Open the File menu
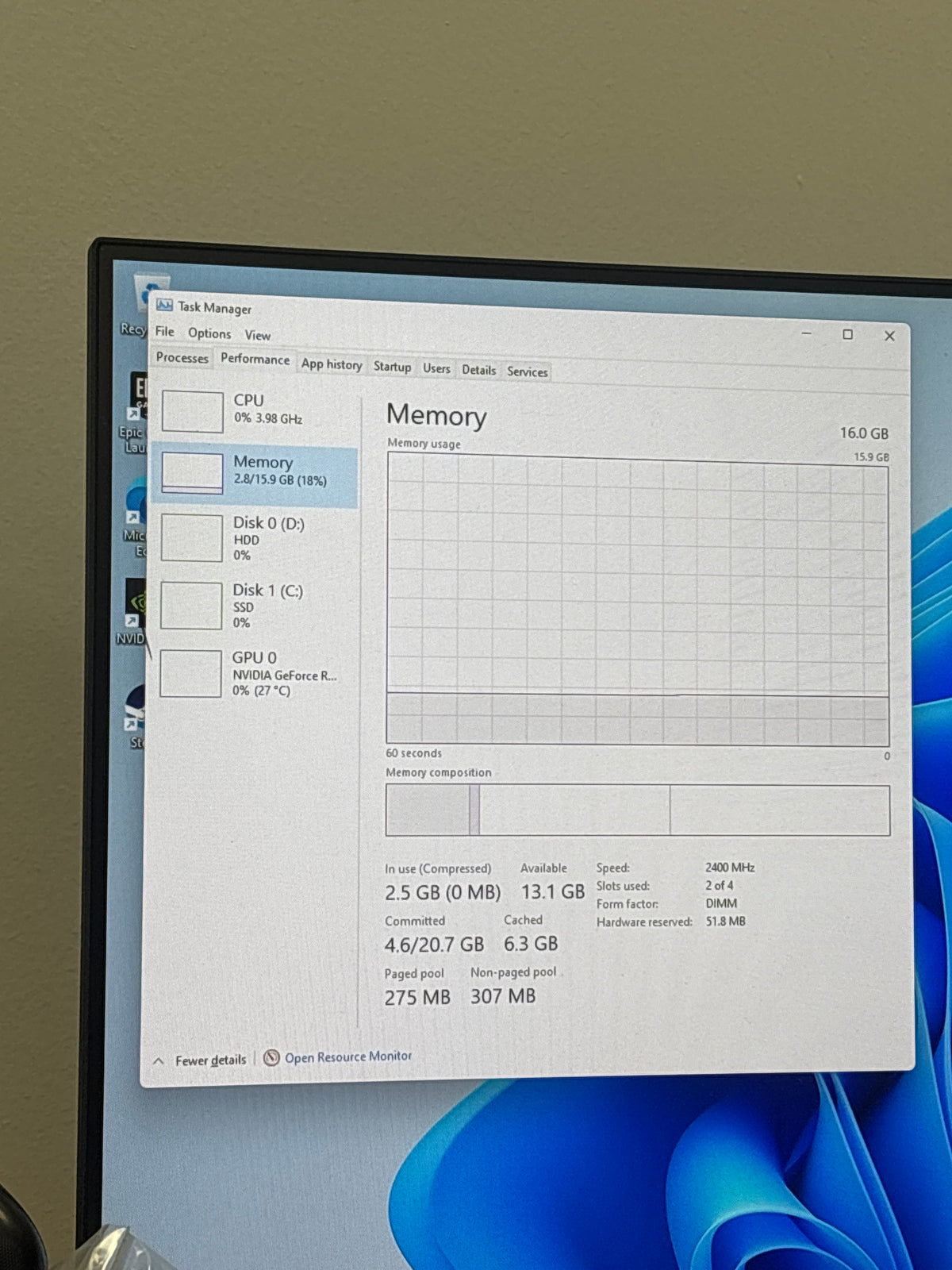 coord(165,332)
